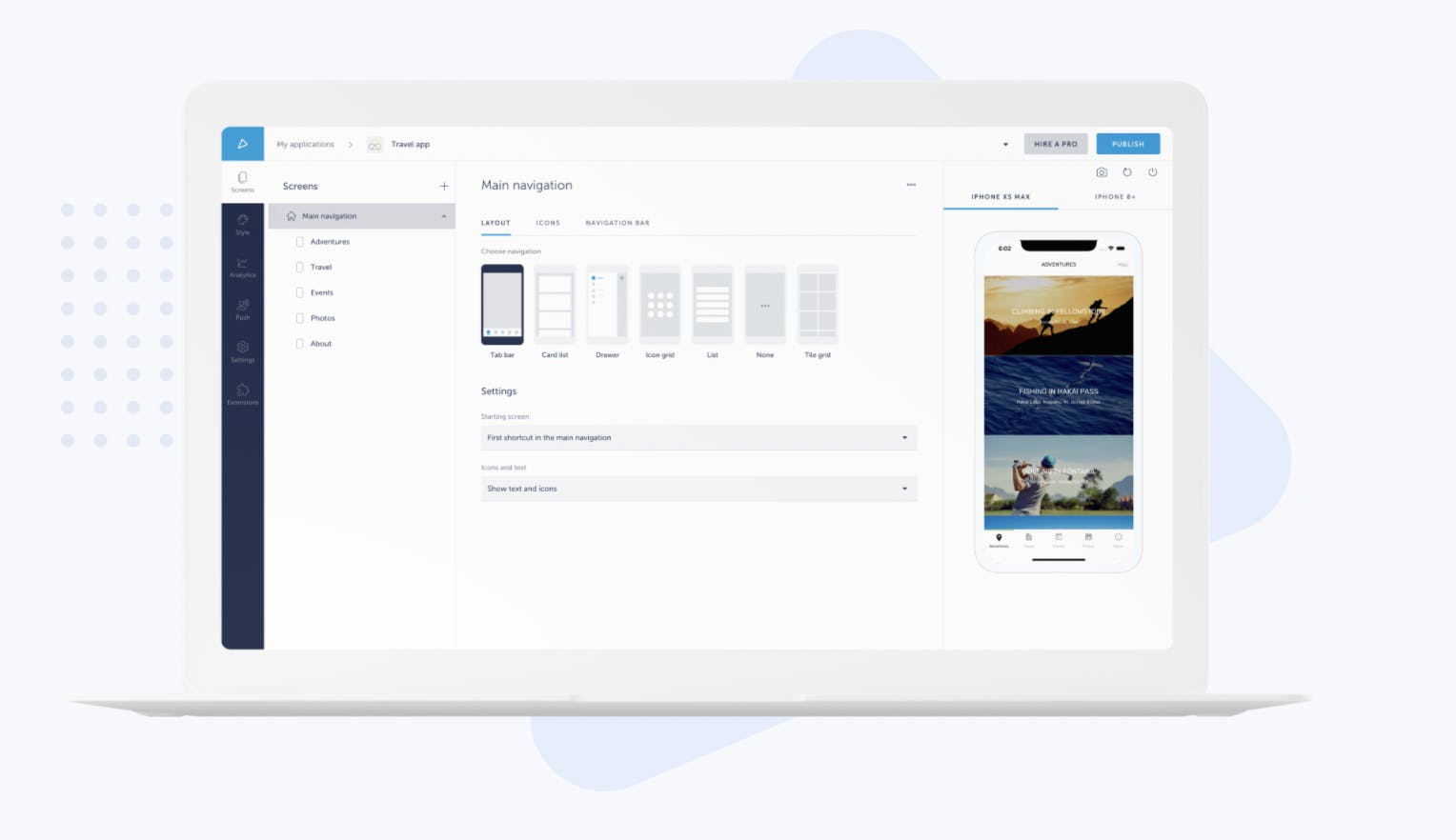The width and height of the screenshot is (1456, 840).
Task: Tap the Adventures tab in phone preview
Action: (999, 540)
